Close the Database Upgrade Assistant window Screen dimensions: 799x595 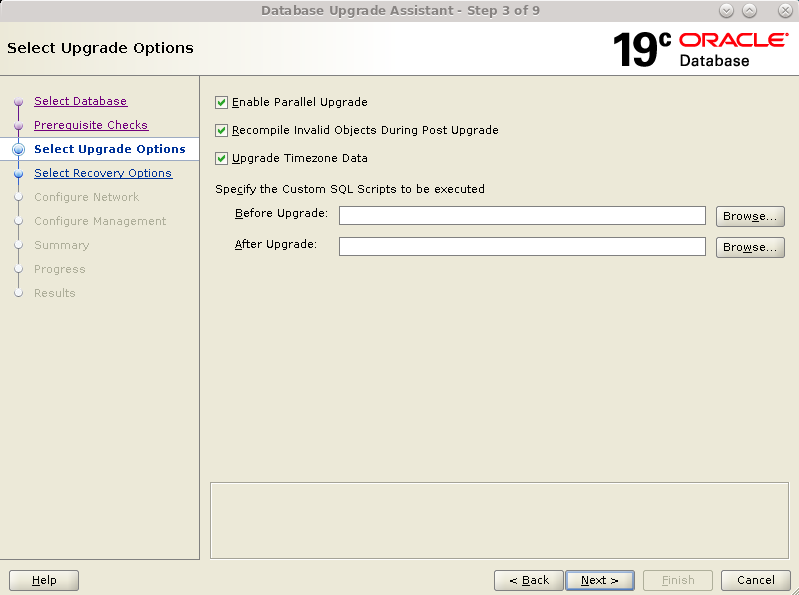(x=785, y=11)
